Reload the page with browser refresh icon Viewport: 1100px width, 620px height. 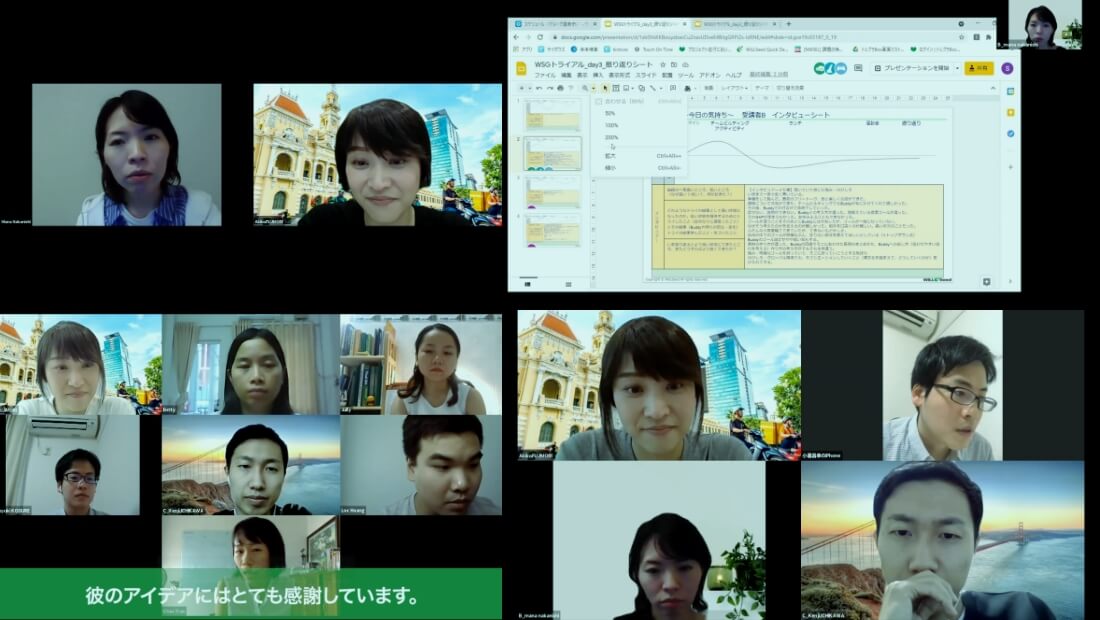point(541,37)
